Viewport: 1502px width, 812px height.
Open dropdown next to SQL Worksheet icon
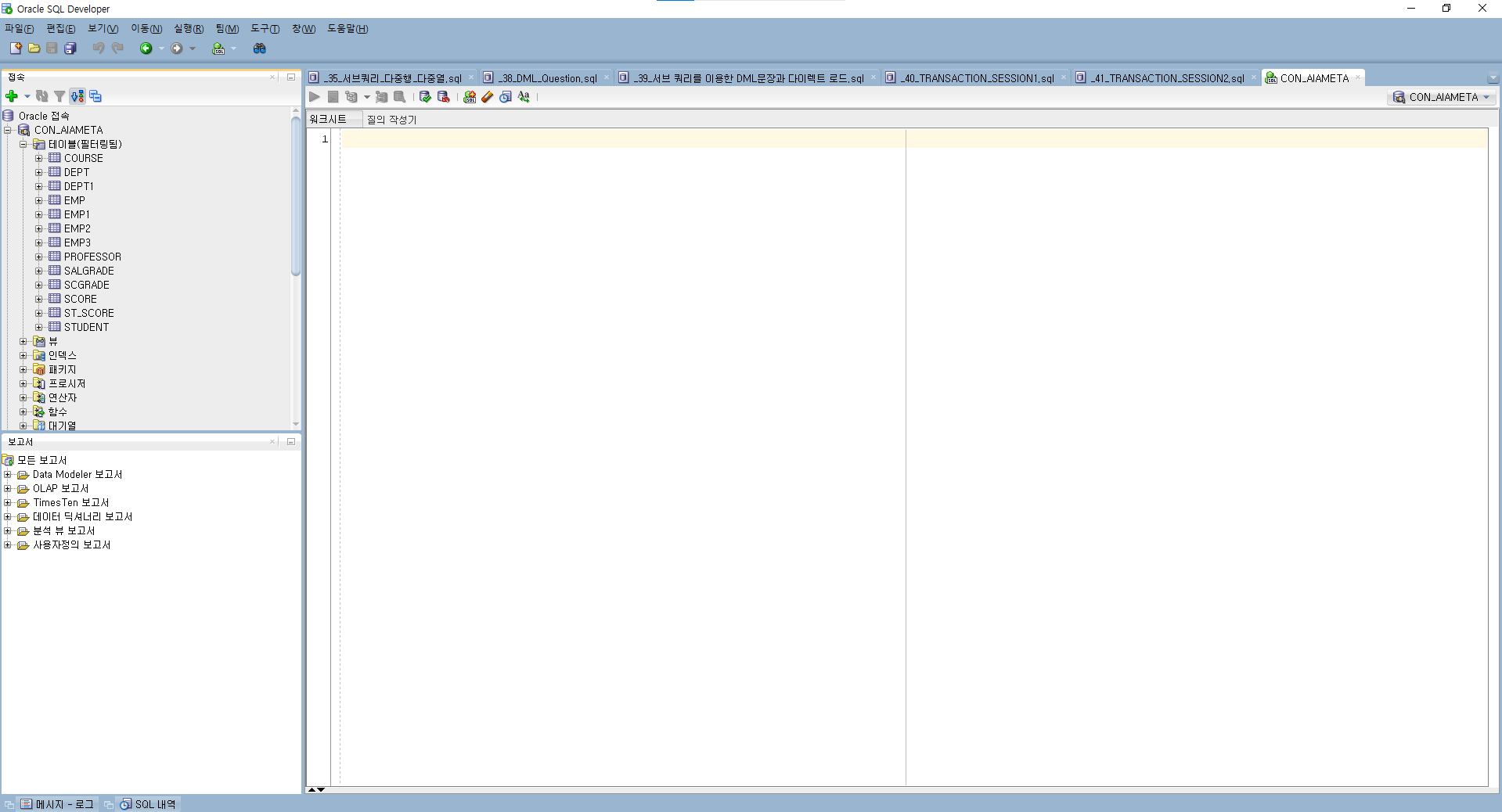pyautogui.click(x=233, y=49)
